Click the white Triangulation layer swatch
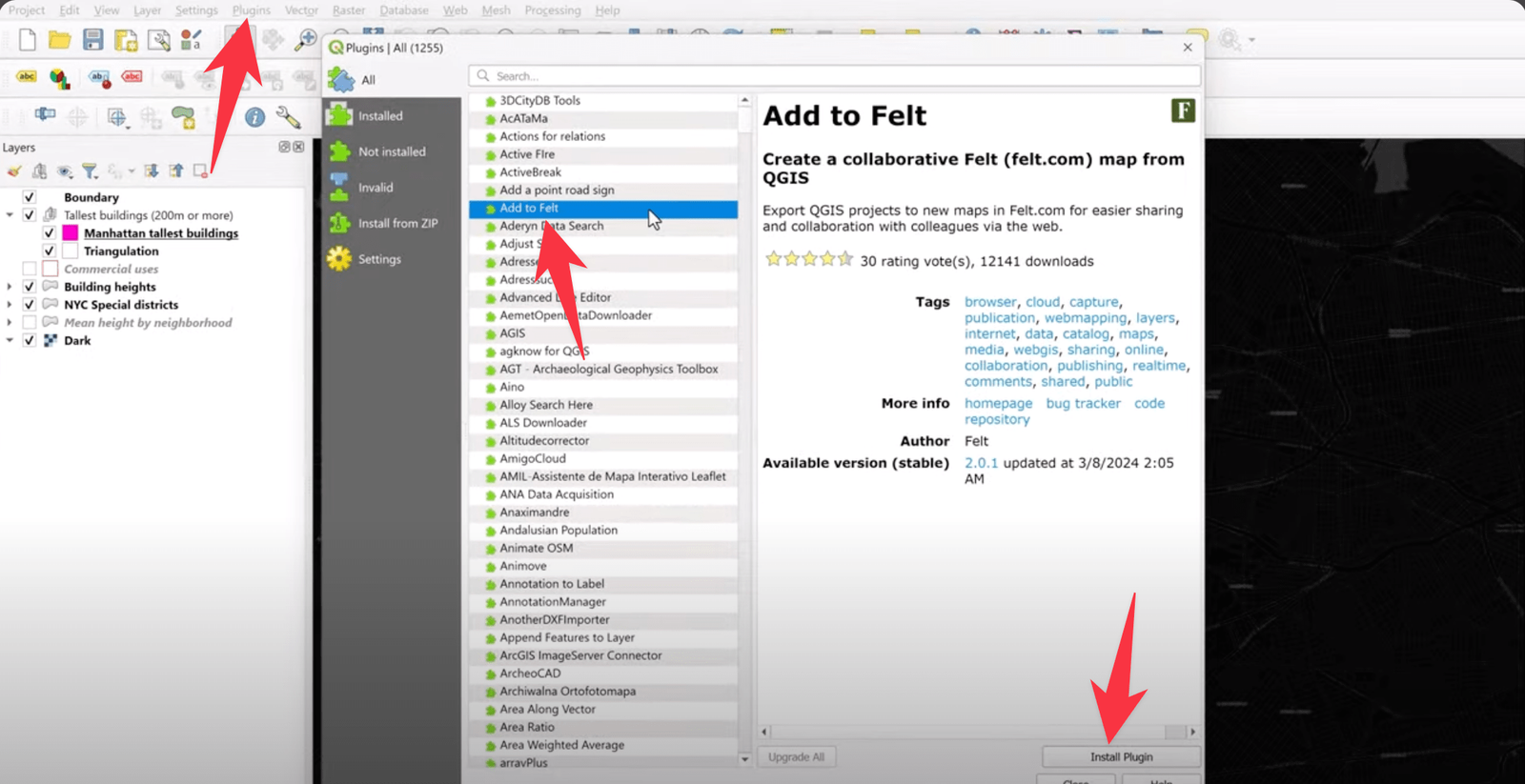 pos(70,251)
